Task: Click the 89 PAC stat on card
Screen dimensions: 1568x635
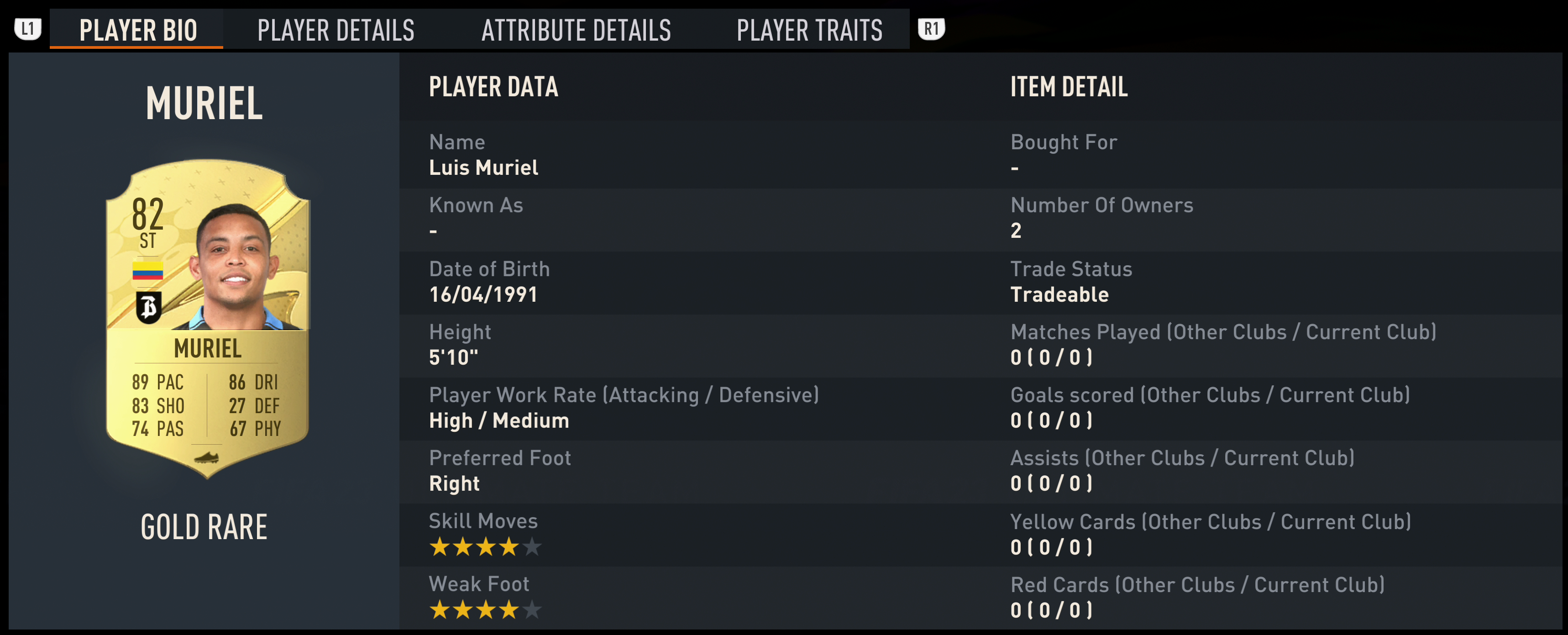Action: click(x=157, y=382)
